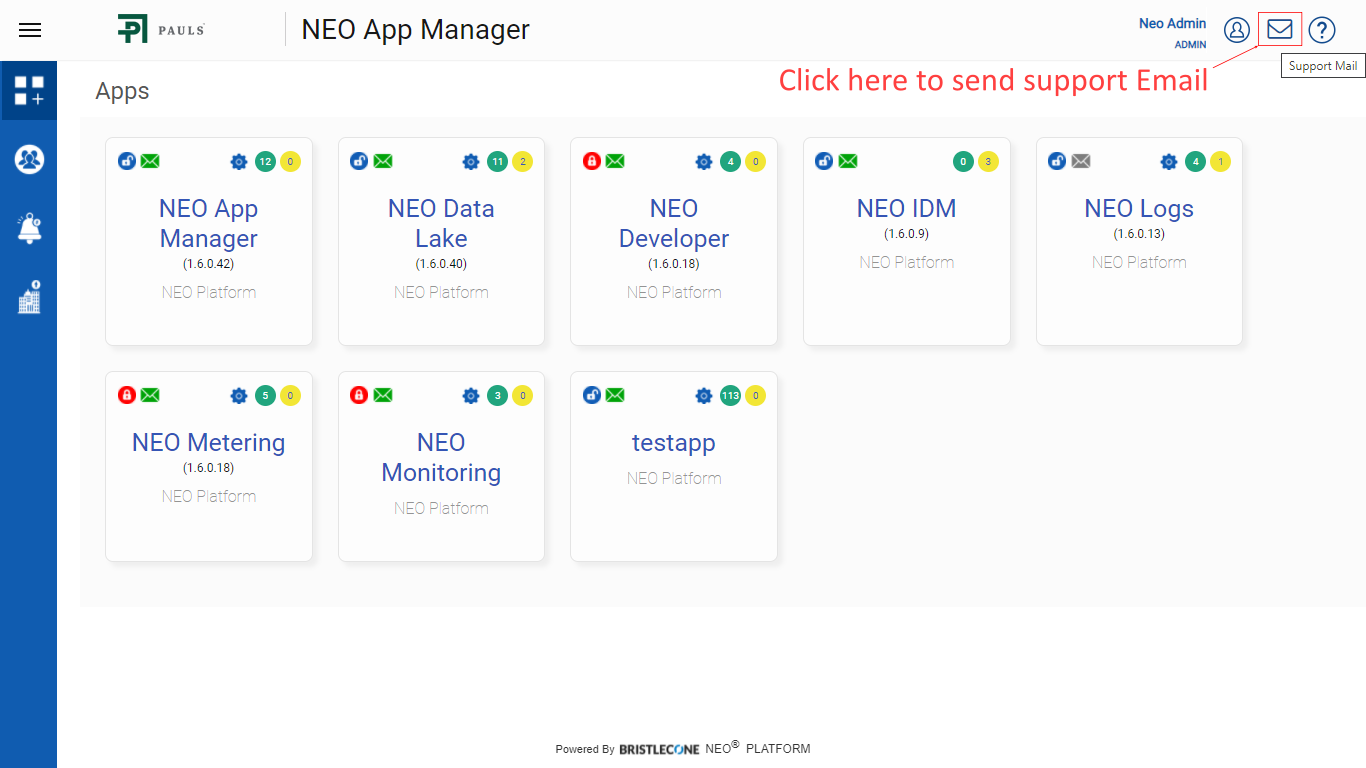Click the mail icon on NEO Metering
The height and width of the screenshot is (768, 1366).
click(x=150, y=395)
